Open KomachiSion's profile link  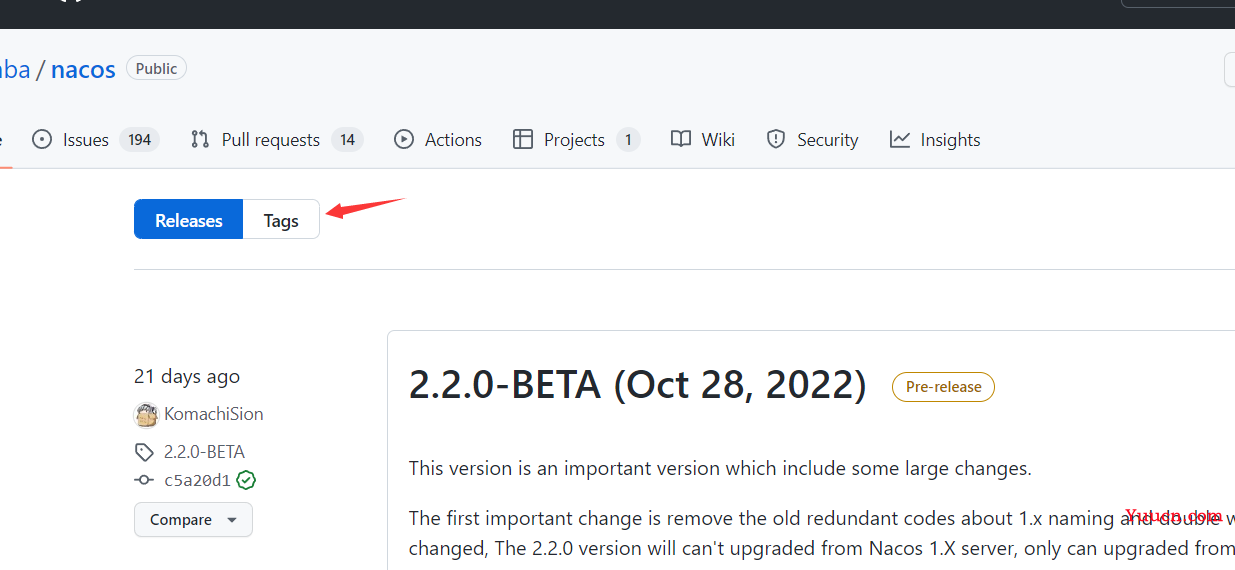tap(214, 414)
